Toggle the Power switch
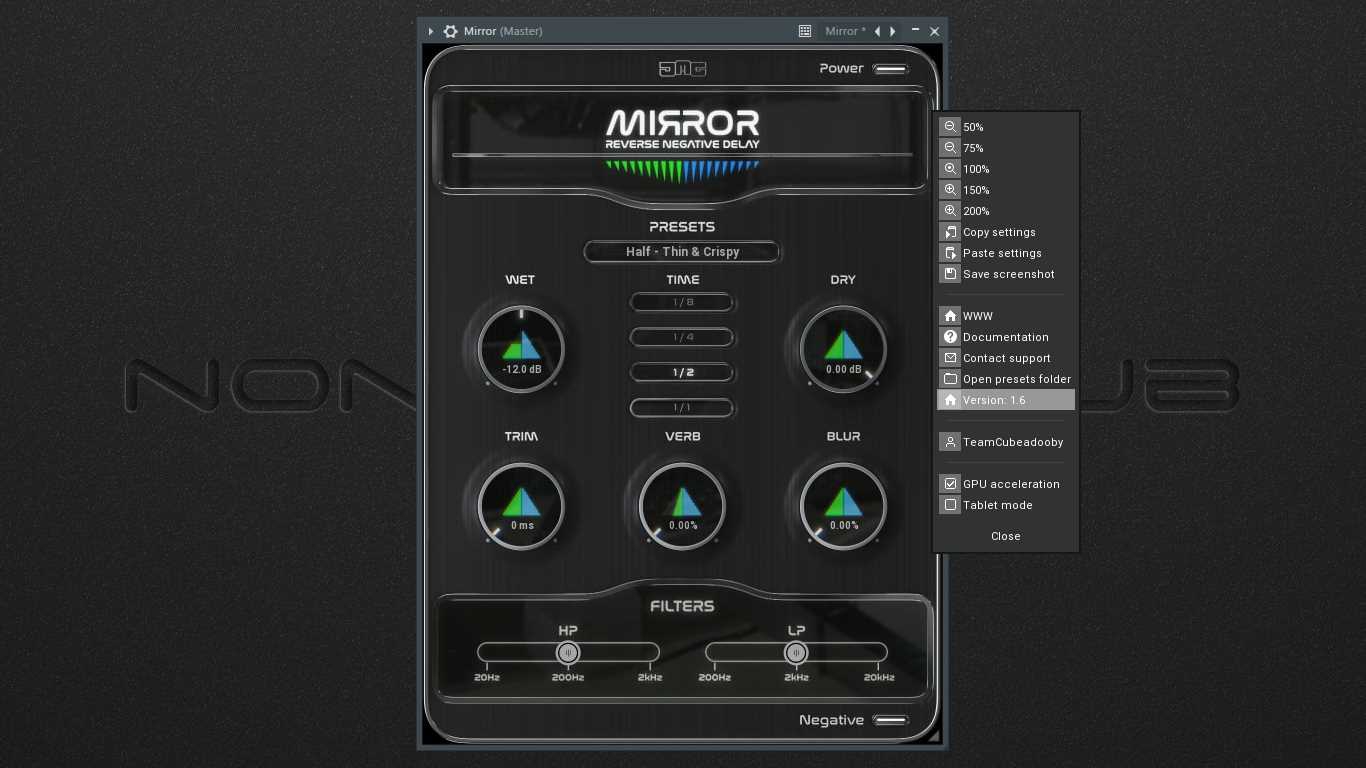This screenshot has height=768, width=1366. click(890, 69)
